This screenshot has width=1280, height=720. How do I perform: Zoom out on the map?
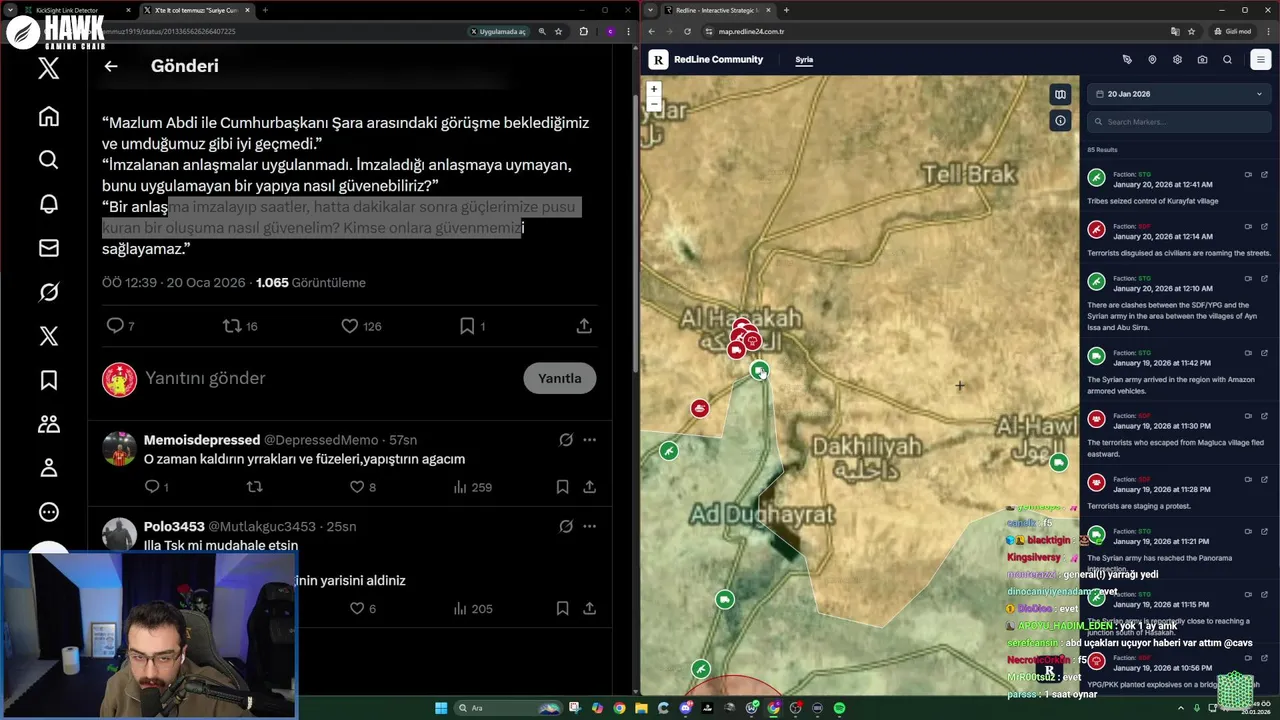click(654, 103)
